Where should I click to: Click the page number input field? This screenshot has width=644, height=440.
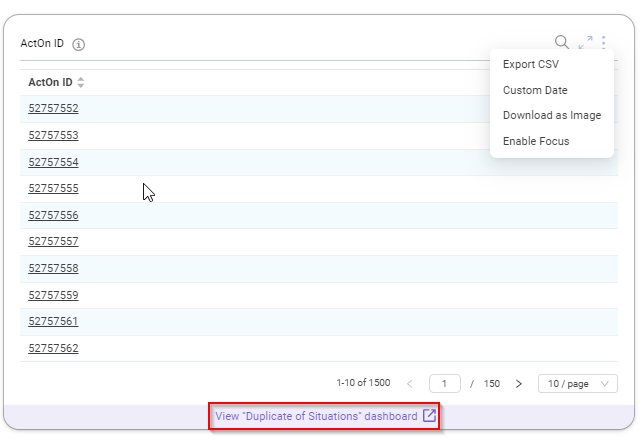click(x=445, y=384)
